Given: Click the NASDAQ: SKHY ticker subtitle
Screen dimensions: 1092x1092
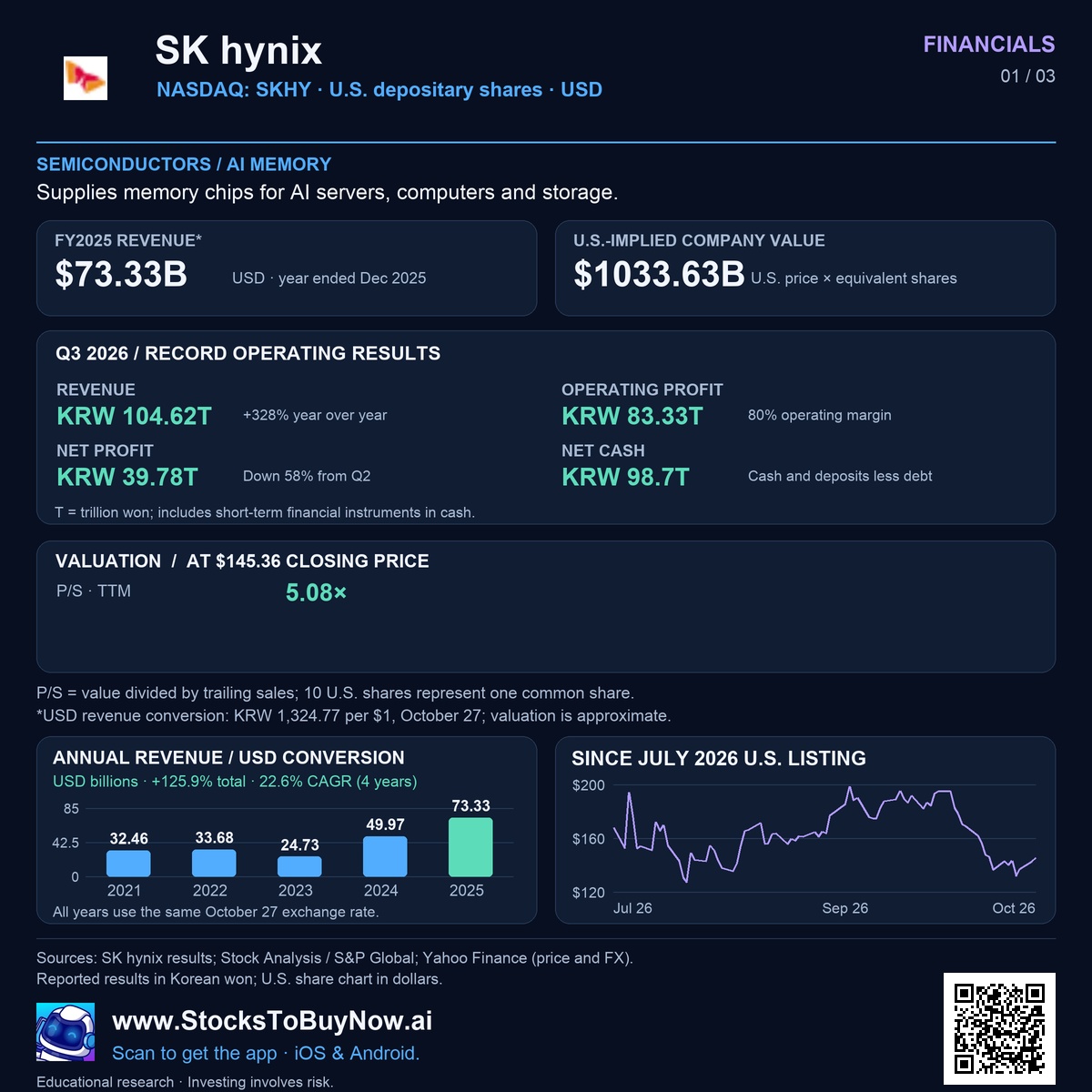Looking at the screenshot, I should (x=379, y=90).
